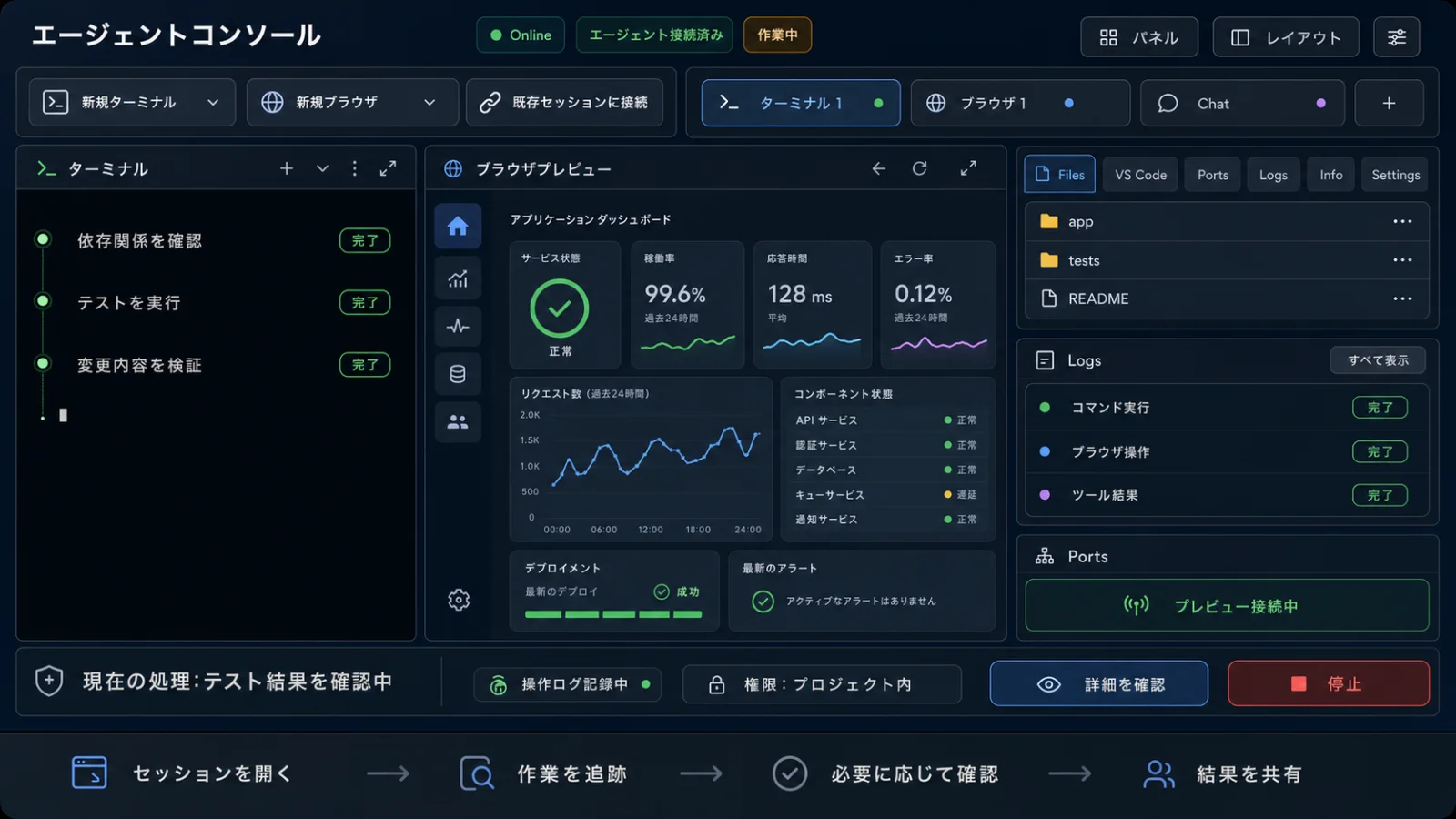
Task: Click the red 停止 button
Action: coord(1329,683)
